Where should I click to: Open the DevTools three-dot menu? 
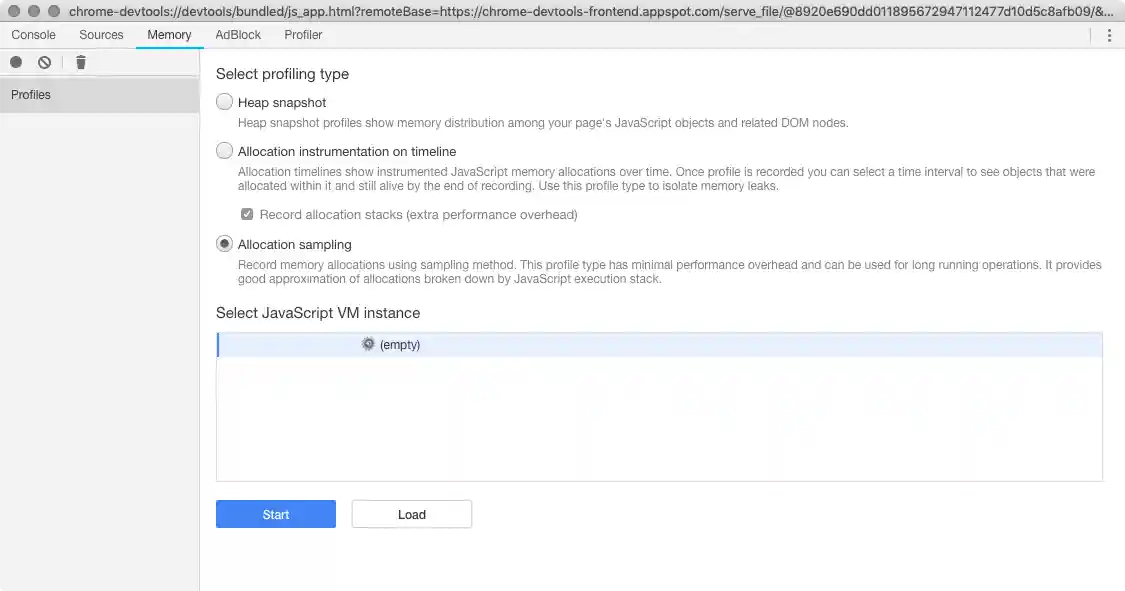(x=1109, y=35)
